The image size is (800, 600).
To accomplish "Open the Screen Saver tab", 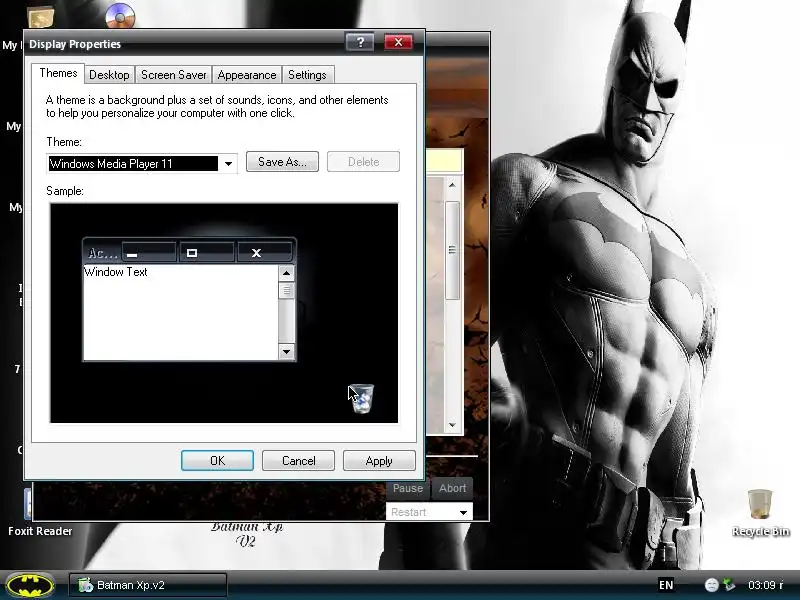I will 173,75.
